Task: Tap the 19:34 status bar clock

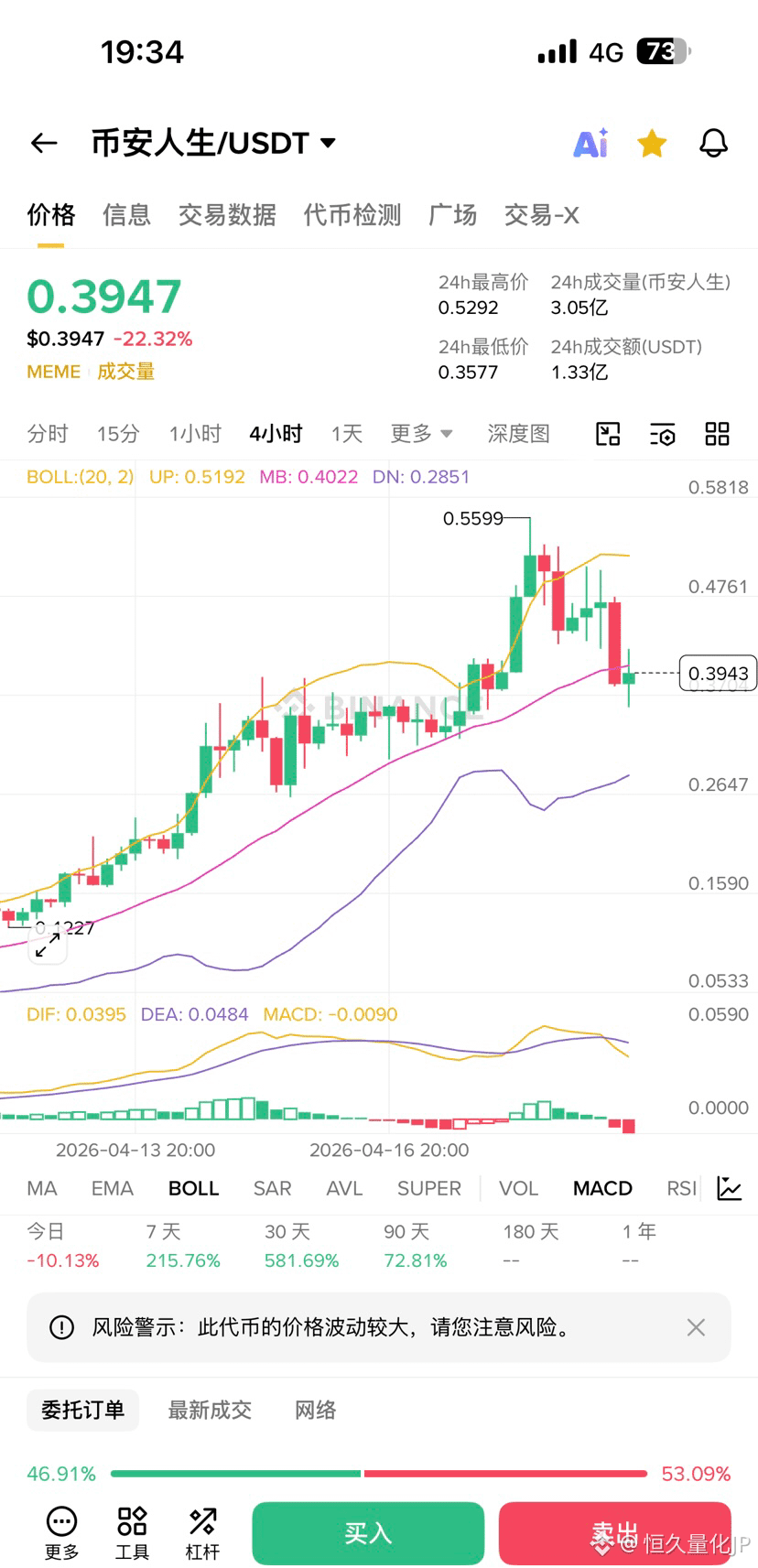Action: [142, 52]
